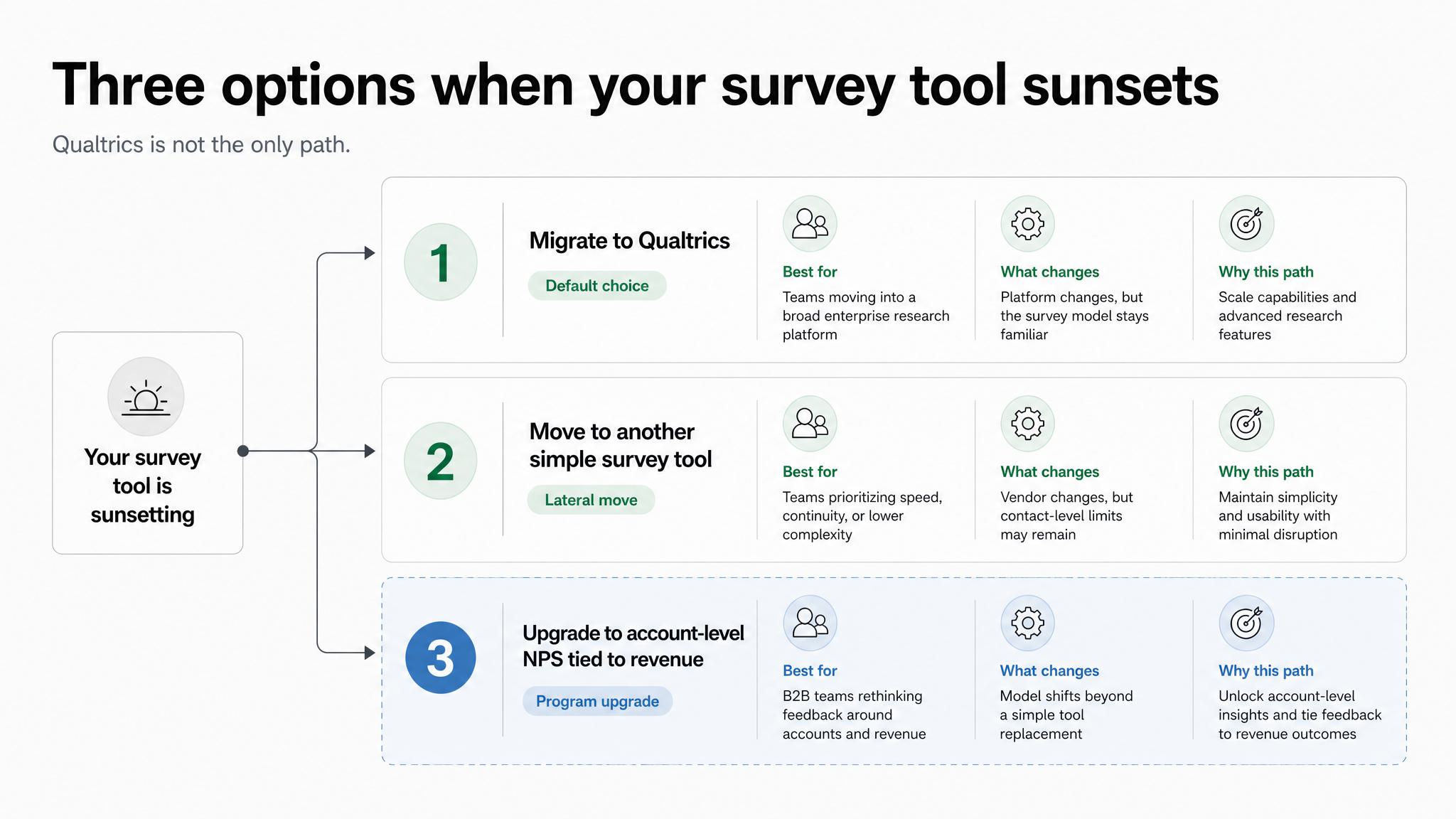The height and width of the screenshot is (819, 1456).
Task: Click the people icon in the Program upgrade row
Action: 810,623
